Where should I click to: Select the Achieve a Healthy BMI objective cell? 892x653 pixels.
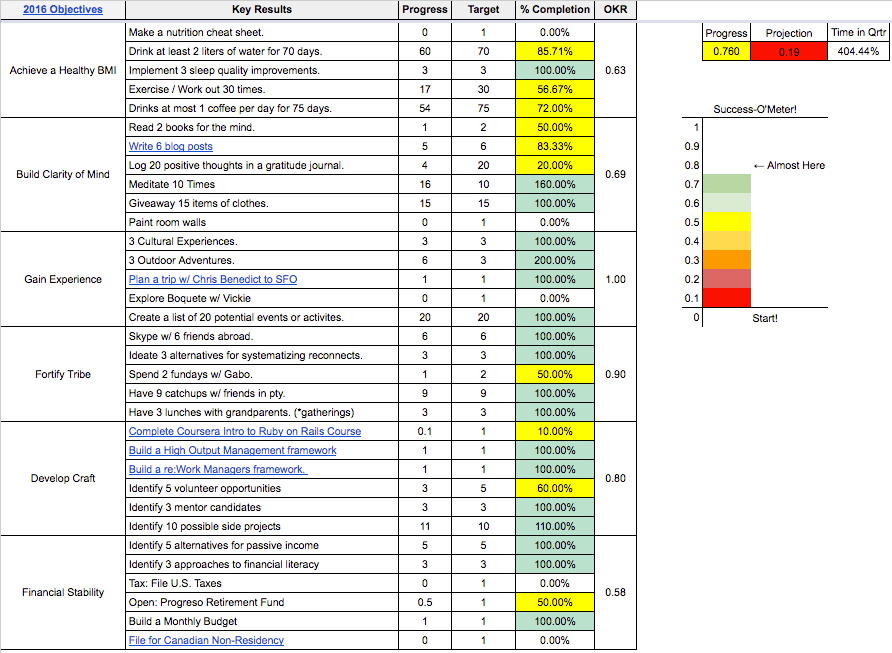pos(63,71)
